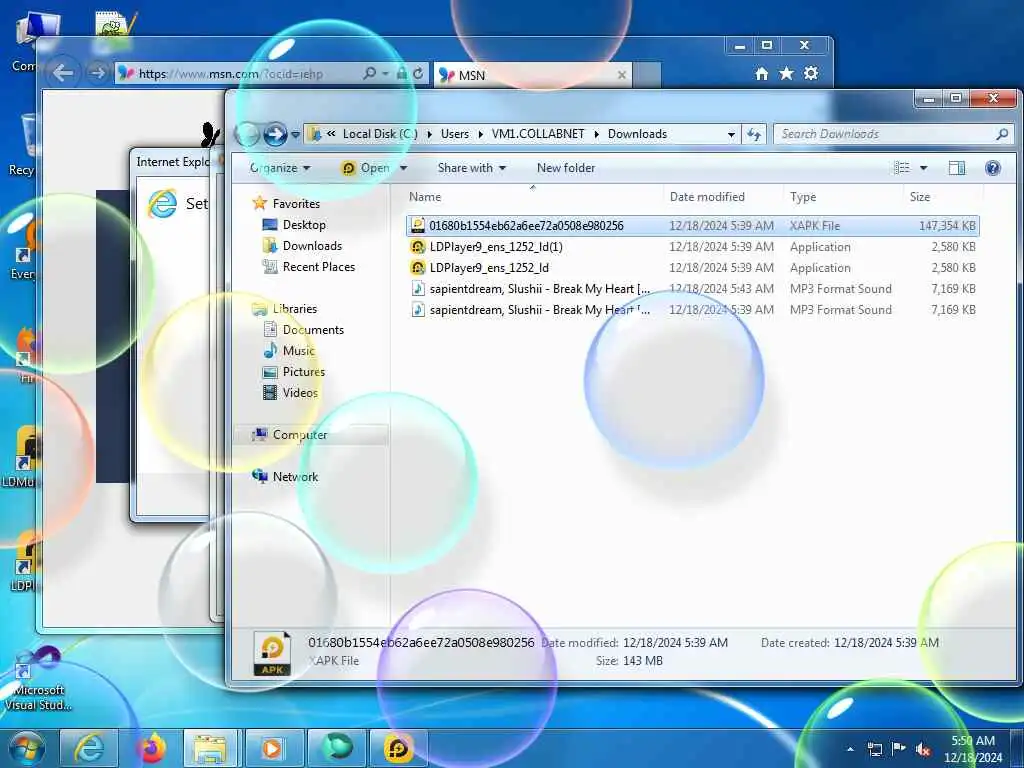Screen dimensions: 1024x768
Task: Click VM1.COLLABNET in the address breadcrumb
Action: (537, 134)
